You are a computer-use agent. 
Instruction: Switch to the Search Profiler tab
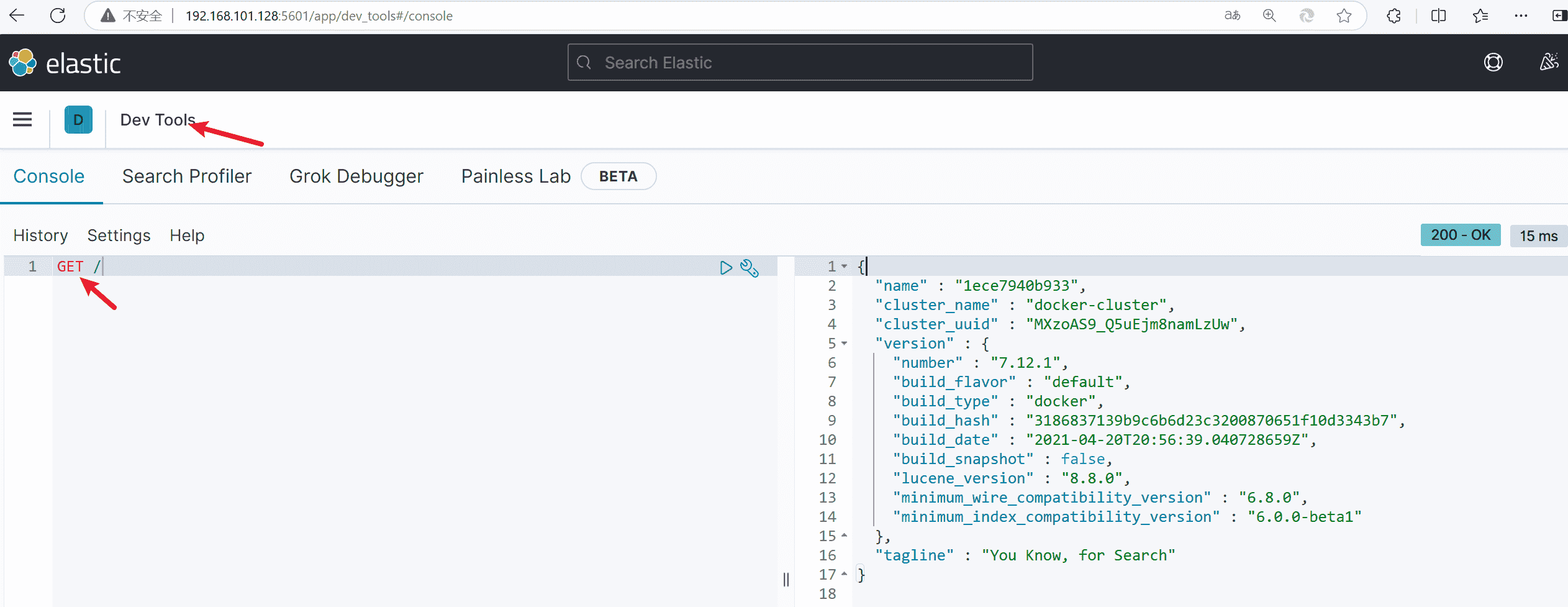click(x=187, y=176)
